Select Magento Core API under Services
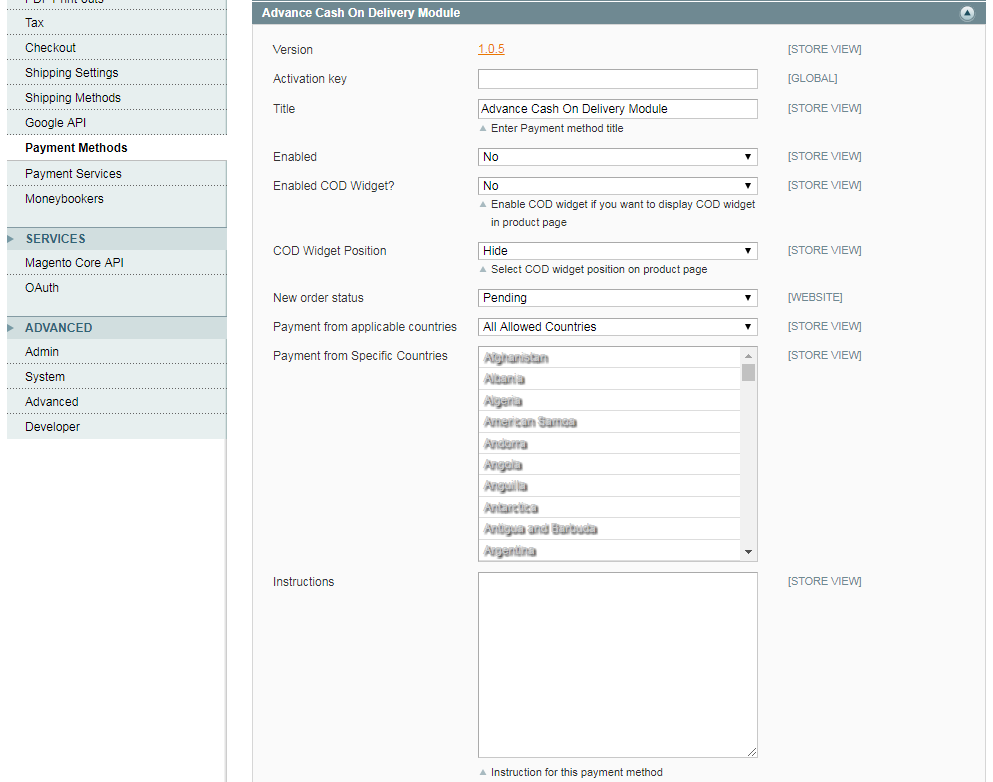This screenshot has width=993, height=782. [x=74, y=263]
